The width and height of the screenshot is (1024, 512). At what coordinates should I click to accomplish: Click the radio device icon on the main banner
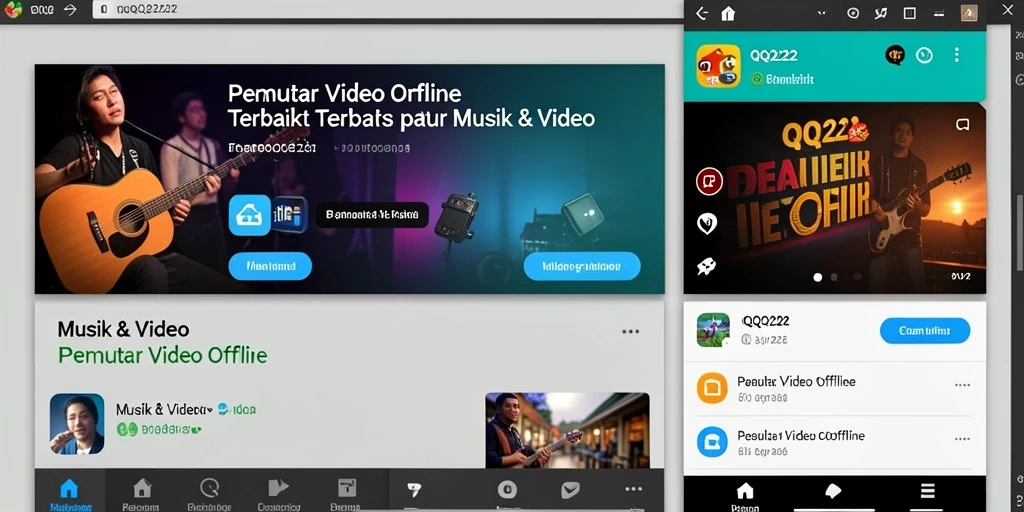(x=456, y=218)
